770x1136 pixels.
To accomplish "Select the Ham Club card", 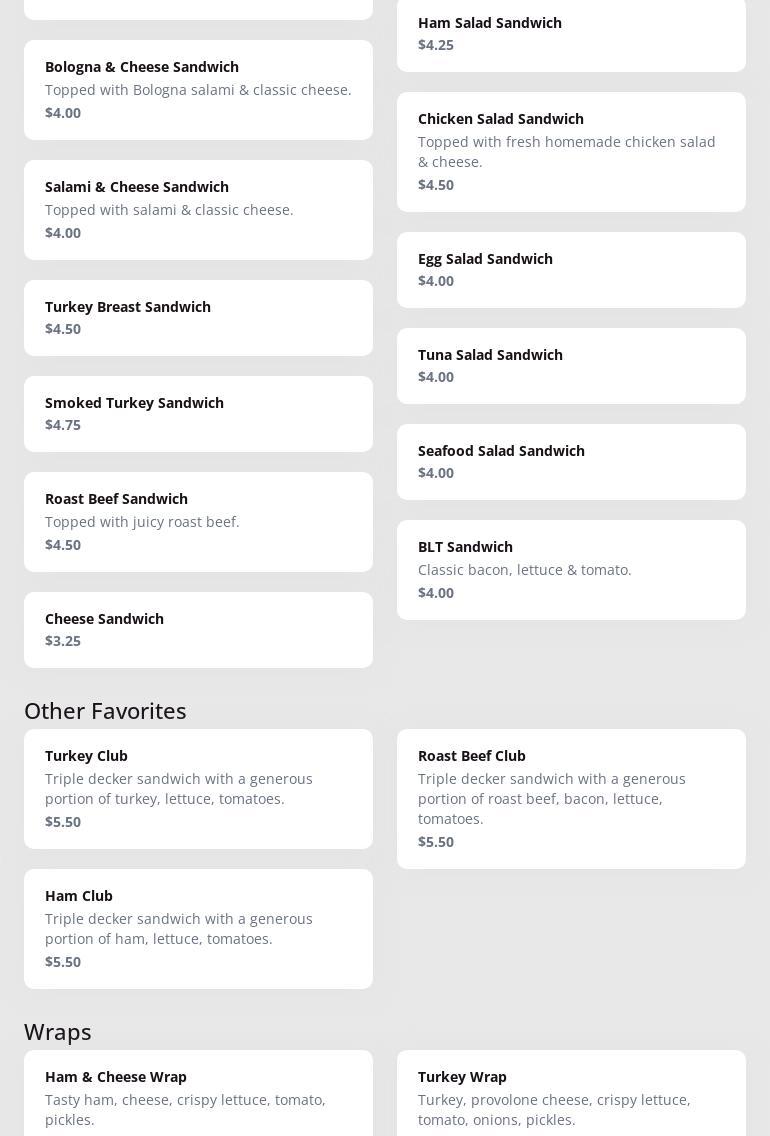I will tap(198, 929).
